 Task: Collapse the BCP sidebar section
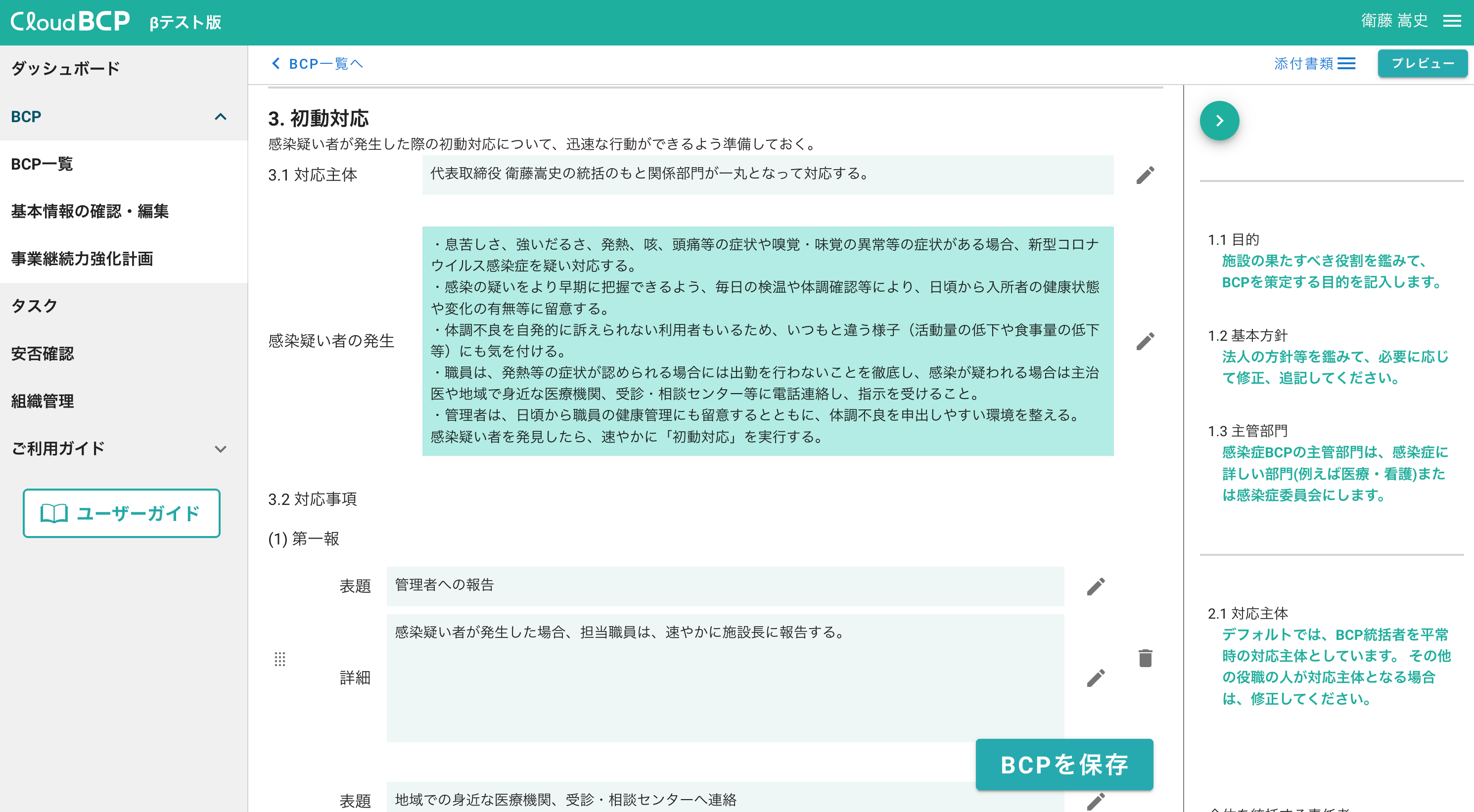pyautogui.click(x=220, y=117)
